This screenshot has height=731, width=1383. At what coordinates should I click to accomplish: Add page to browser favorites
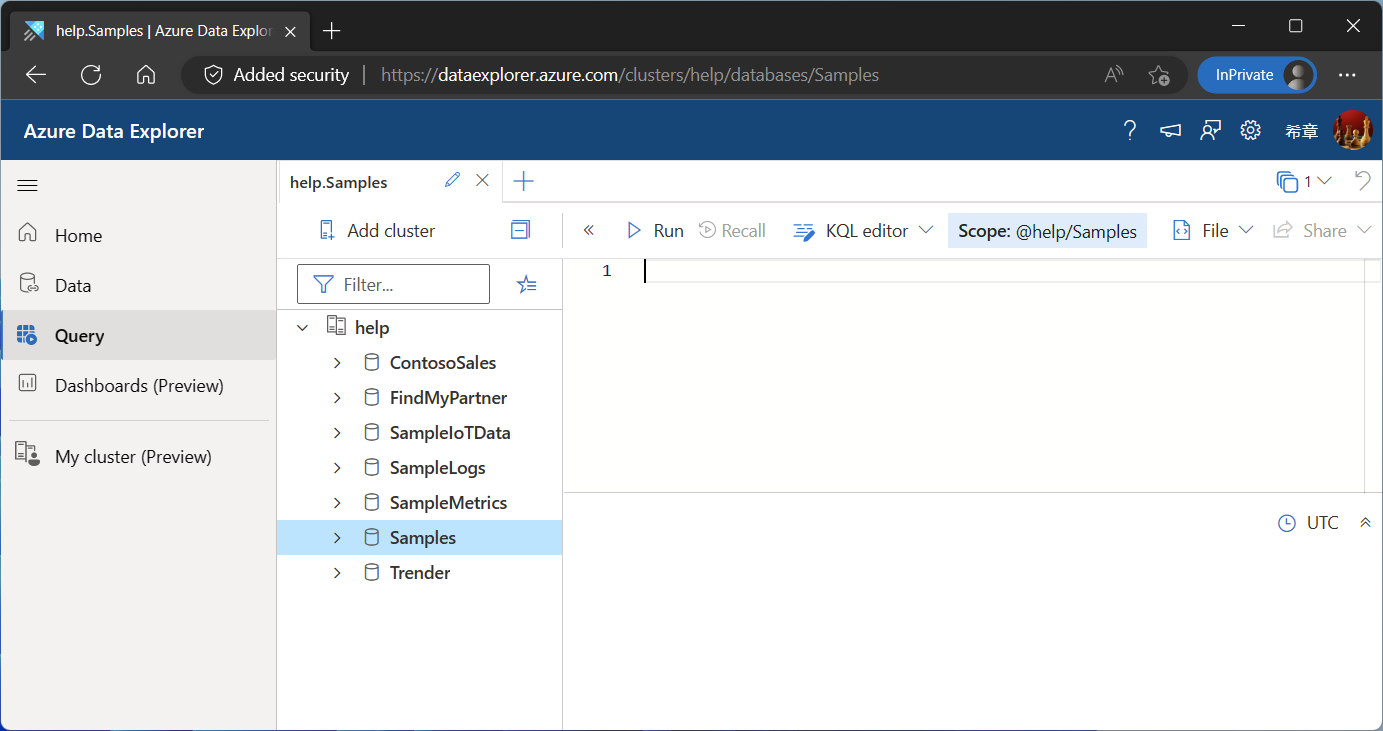(x=1159, y=75)
